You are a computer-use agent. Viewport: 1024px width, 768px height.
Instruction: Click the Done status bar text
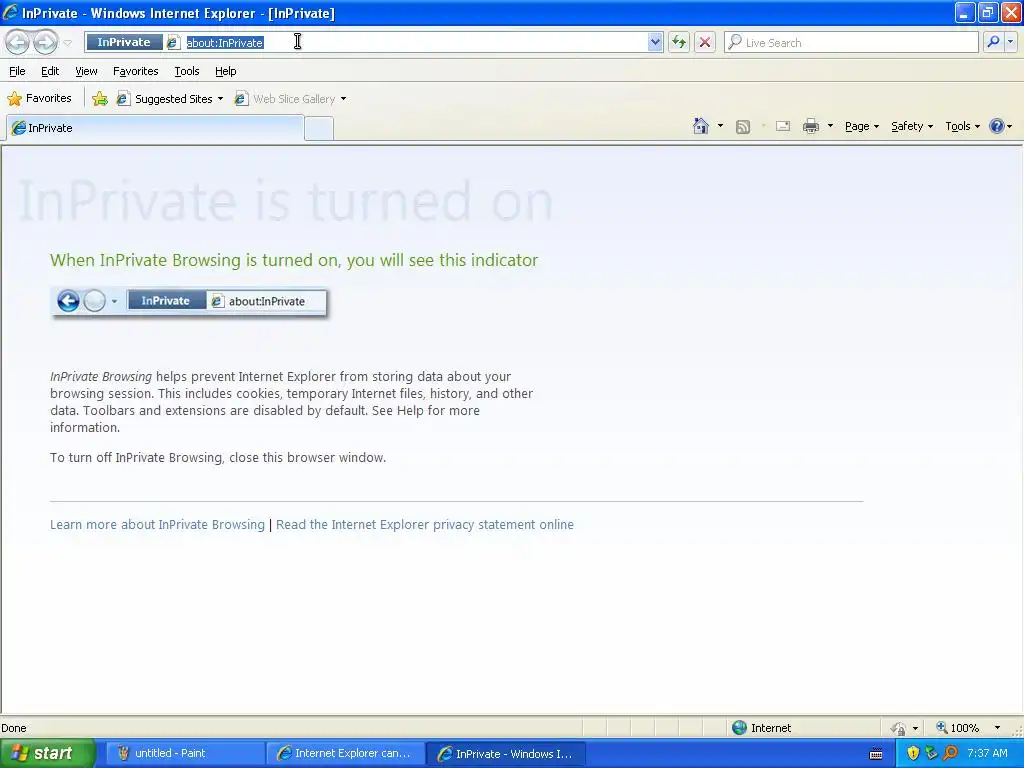(14, 728)
